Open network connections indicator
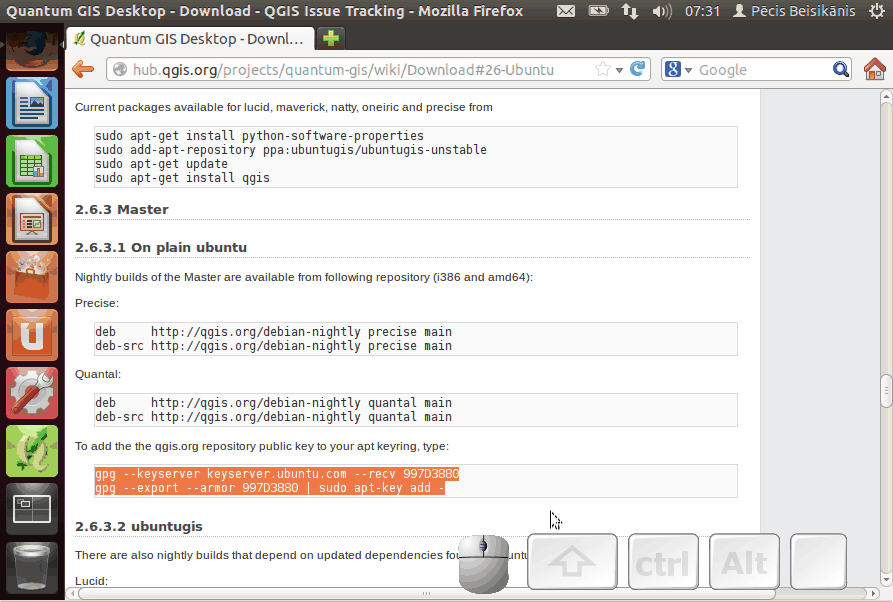Image resolution: width=893 pixels, height=602 pixels. point(630,11)
